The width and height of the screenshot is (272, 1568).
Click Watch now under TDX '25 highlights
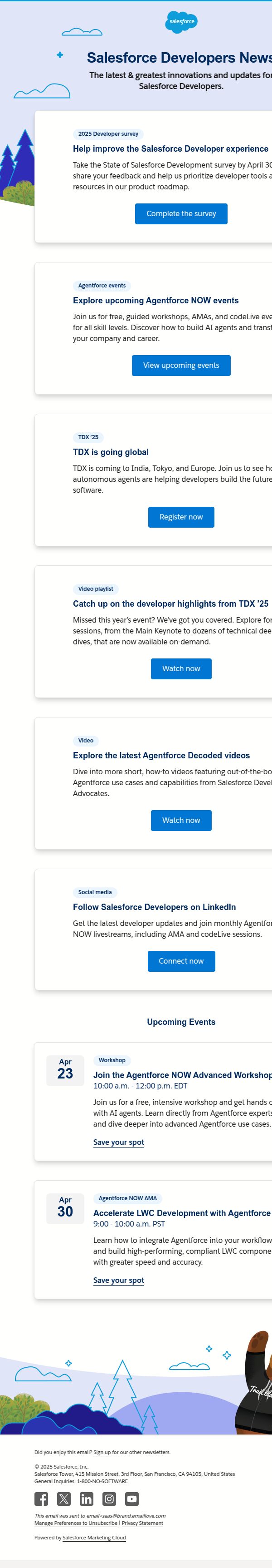pyautogui.click(x=181, y=668)
